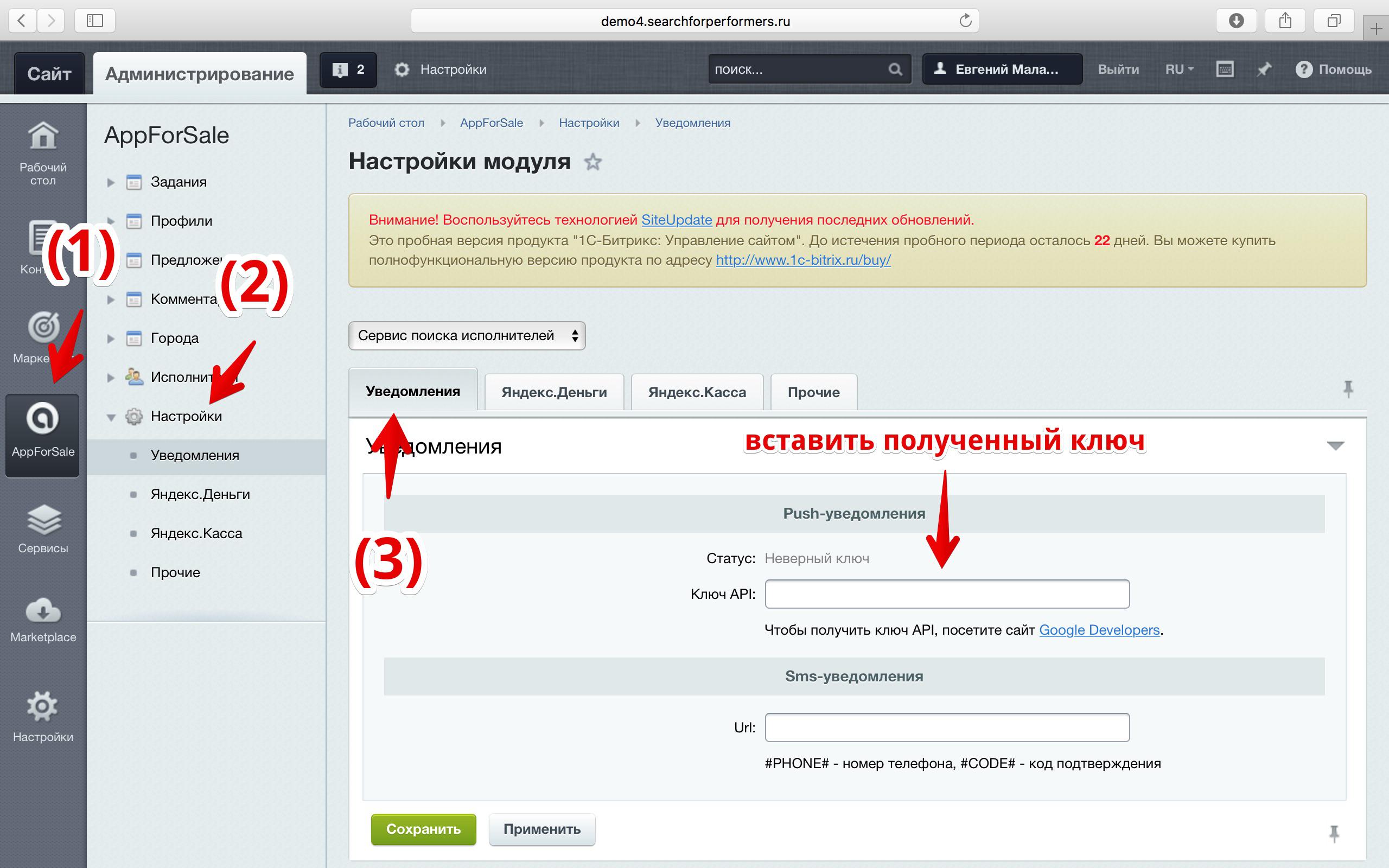Image resolution: width=1389 pixels, height=868 pixels.
Task: Switch to the Уведомления tab
Action: coord(413,391)
